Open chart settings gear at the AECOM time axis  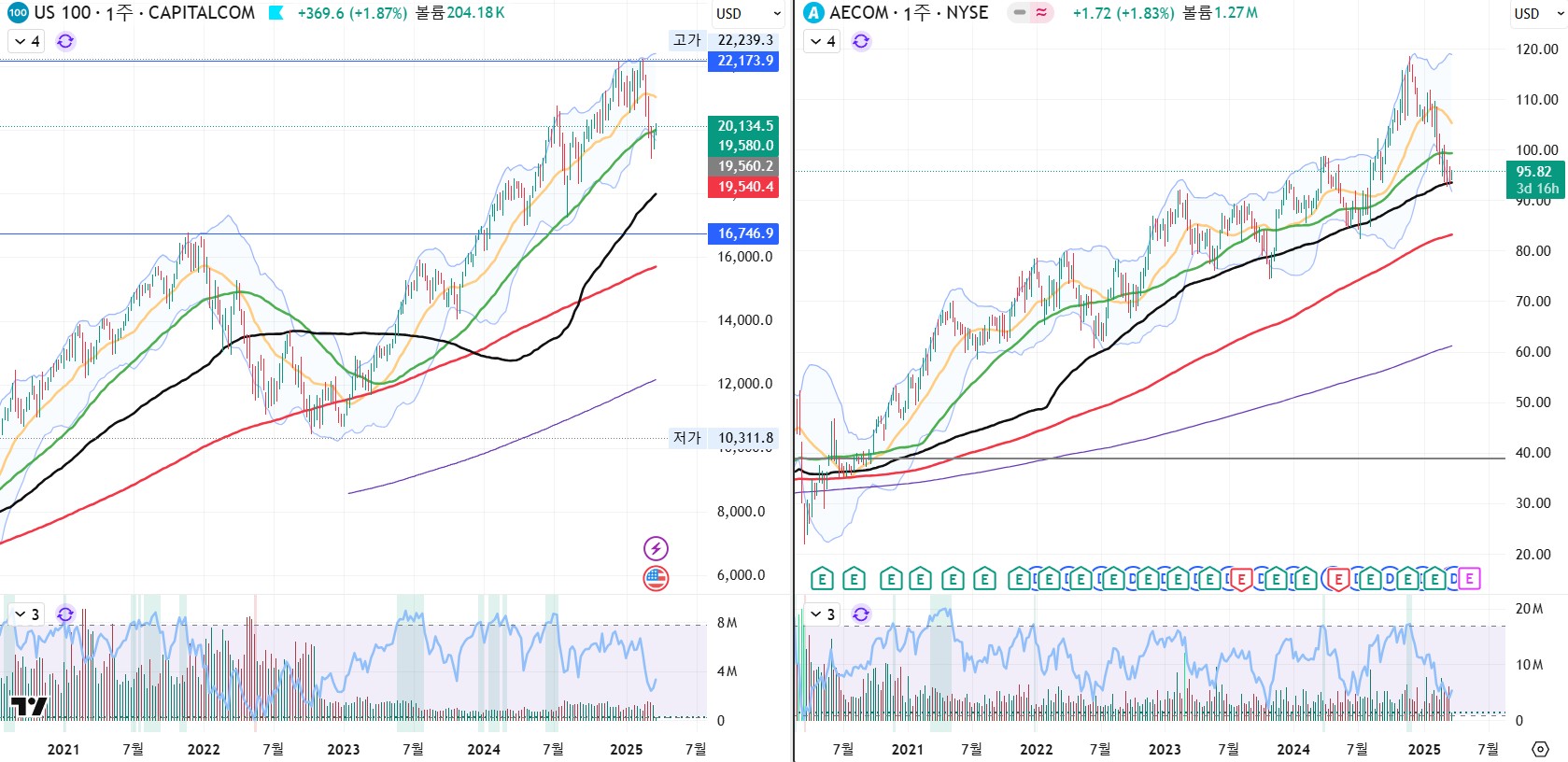1540,749
